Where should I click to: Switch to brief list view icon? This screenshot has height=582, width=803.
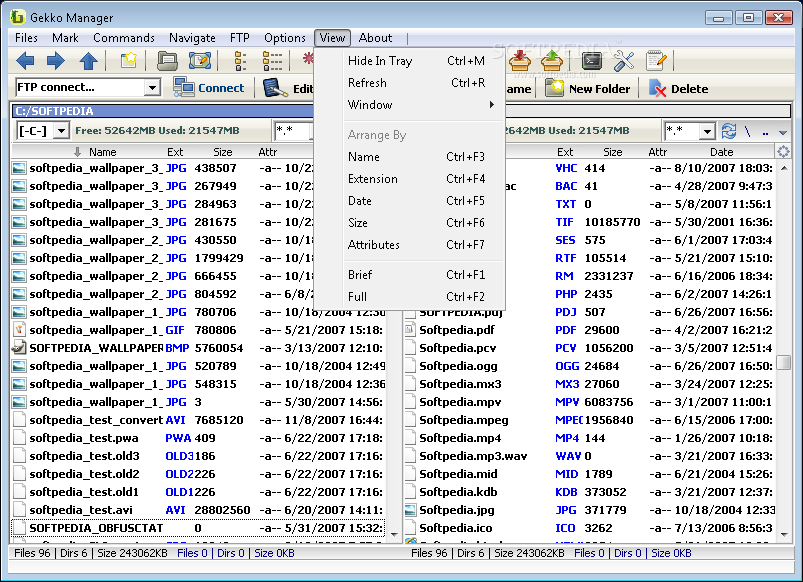(x=240, y=61)
